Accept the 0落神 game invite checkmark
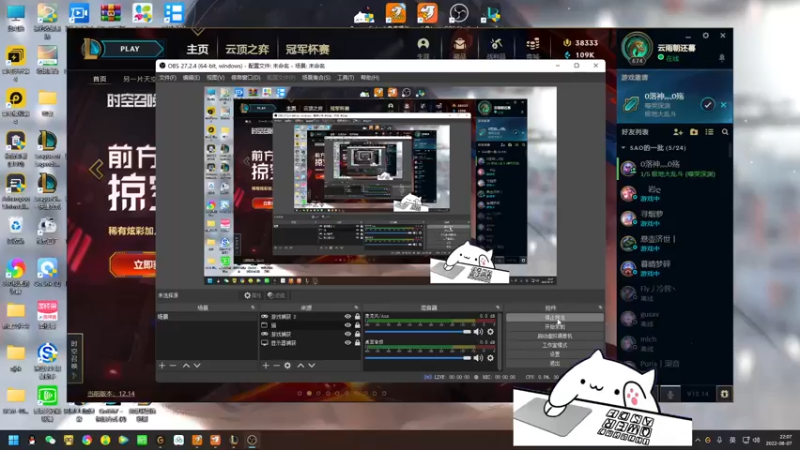This screenshot has width=800, height=450. (x=707, y=105)
